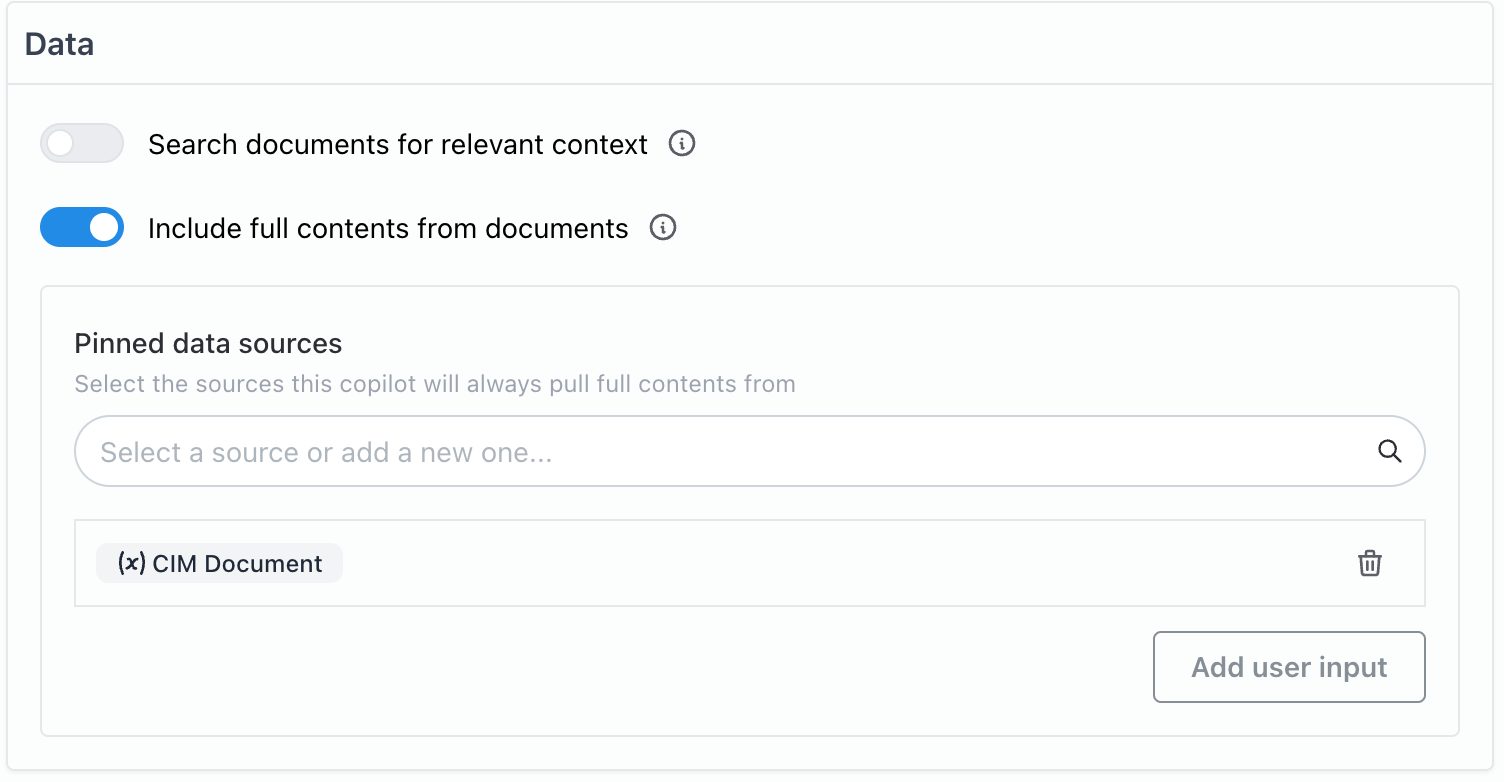The width and height of the screenshot is (1504, 782).
Task: Click the Search documents for relevant context label
Action: pyautogui.click(x=398, y=145)
